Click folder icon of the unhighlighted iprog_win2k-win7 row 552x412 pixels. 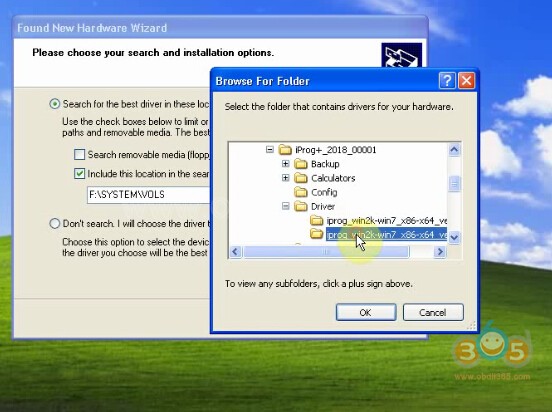tap(316, 220)
